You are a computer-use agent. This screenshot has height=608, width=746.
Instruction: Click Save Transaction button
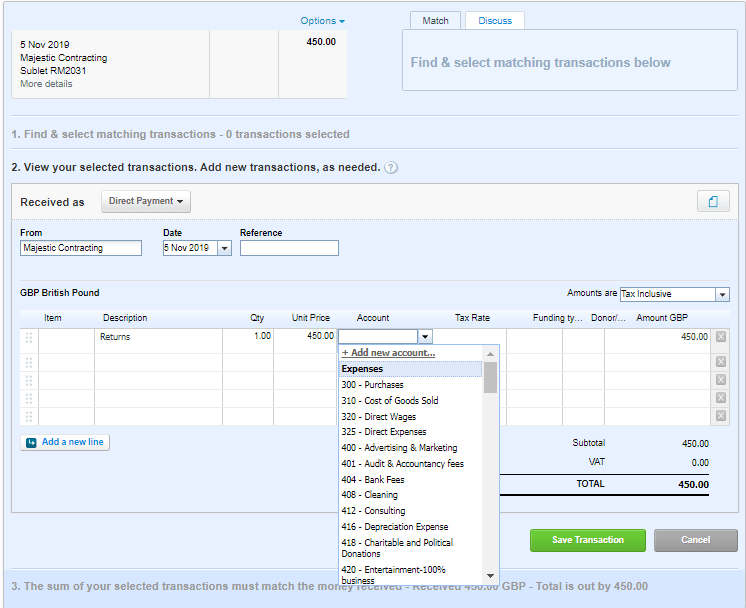click(x=588, y=540)
